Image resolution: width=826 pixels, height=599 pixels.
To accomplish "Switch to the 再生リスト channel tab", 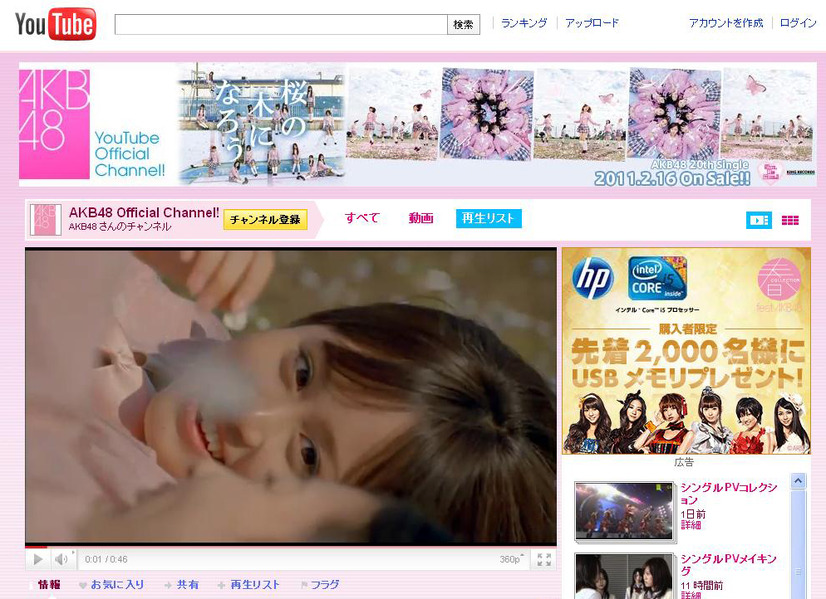I will pos(488,218).
